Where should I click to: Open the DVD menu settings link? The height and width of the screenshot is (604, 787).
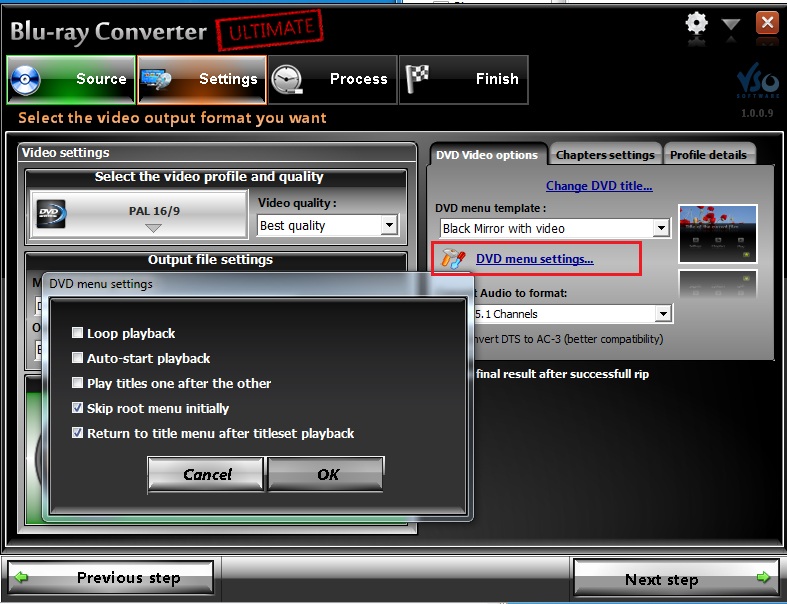[535, 259]
